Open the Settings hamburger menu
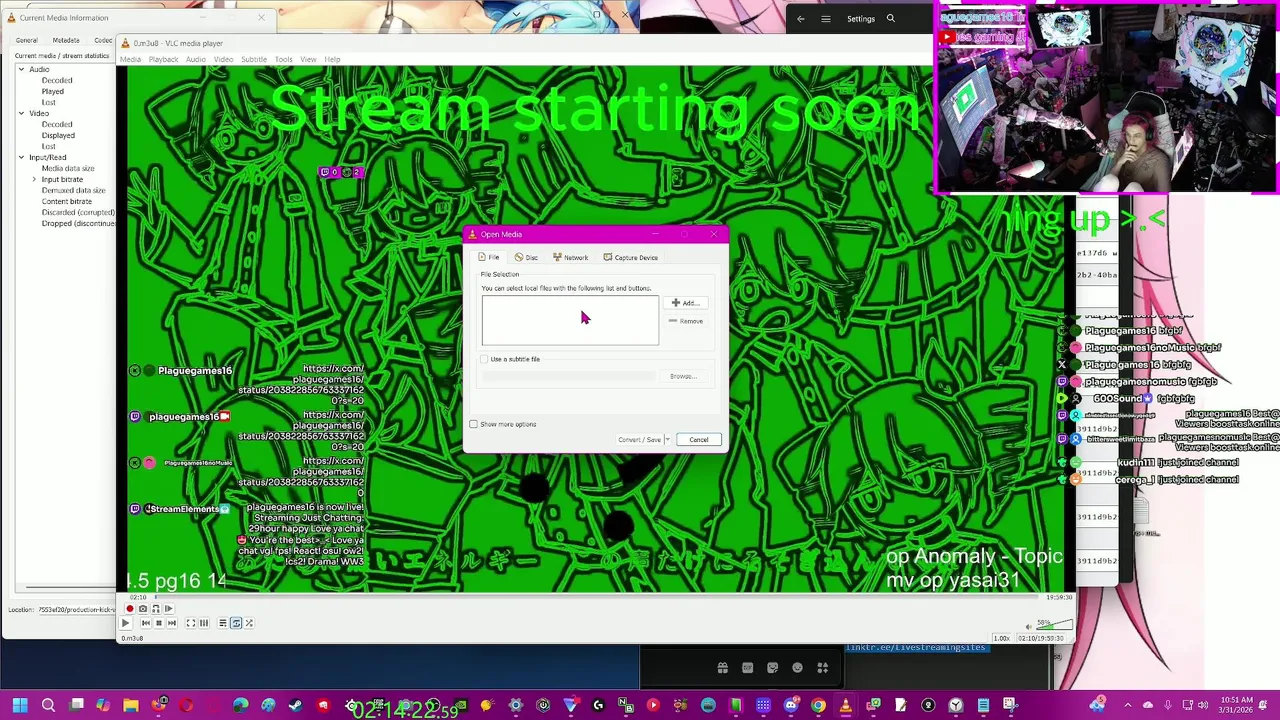This screenshot has height=720, width=1280. [826, 18]
